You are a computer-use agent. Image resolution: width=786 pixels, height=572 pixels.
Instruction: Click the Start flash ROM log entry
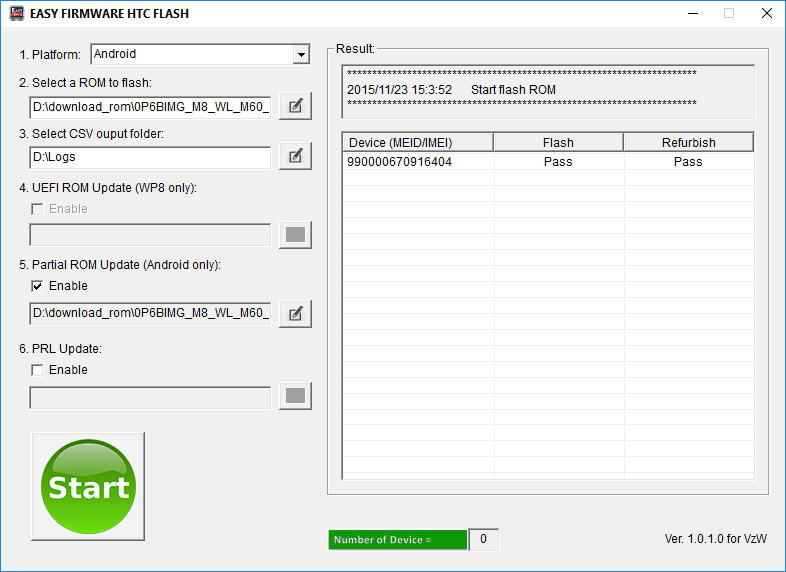click(452, 90)
